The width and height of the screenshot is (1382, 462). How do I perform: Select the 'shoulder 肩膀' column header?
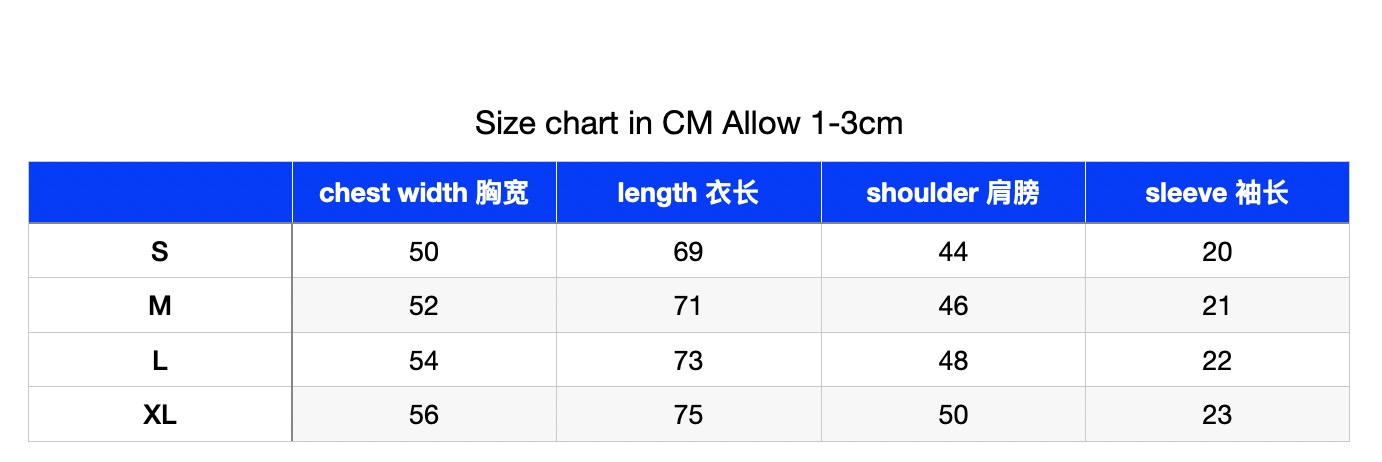[x=953, y=193]
